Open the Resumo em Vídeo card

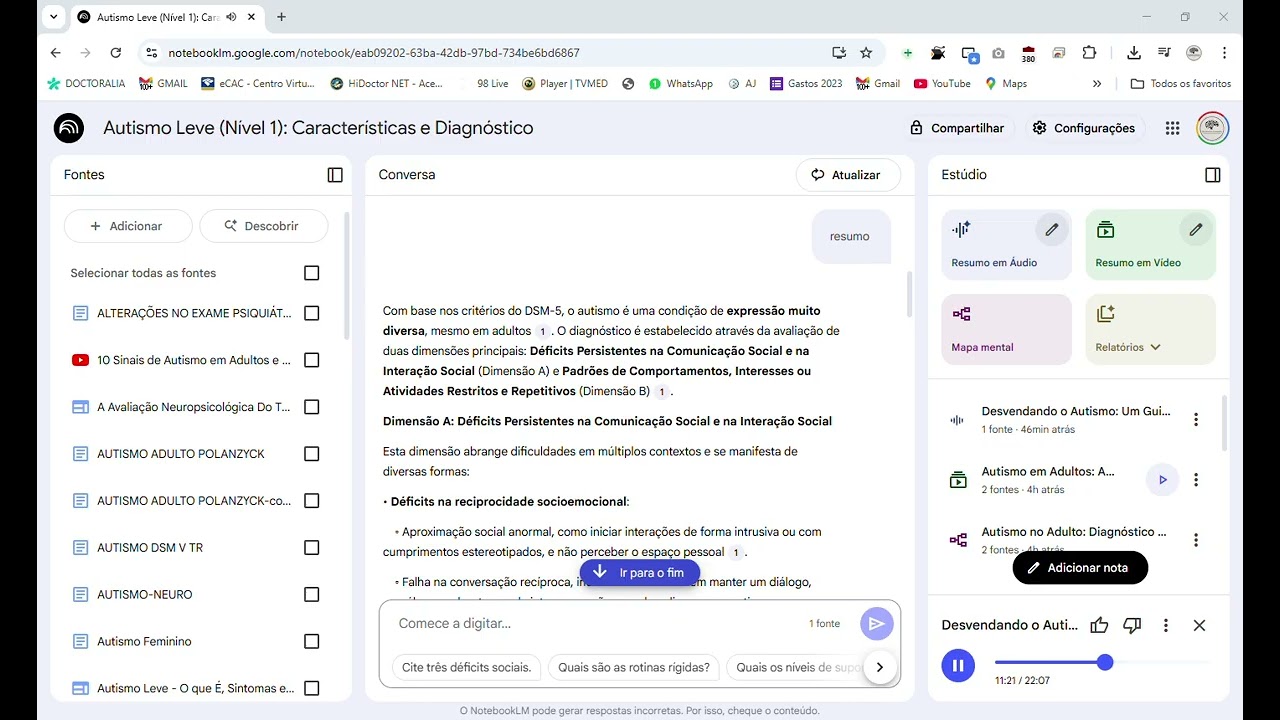coord(1150,245)
